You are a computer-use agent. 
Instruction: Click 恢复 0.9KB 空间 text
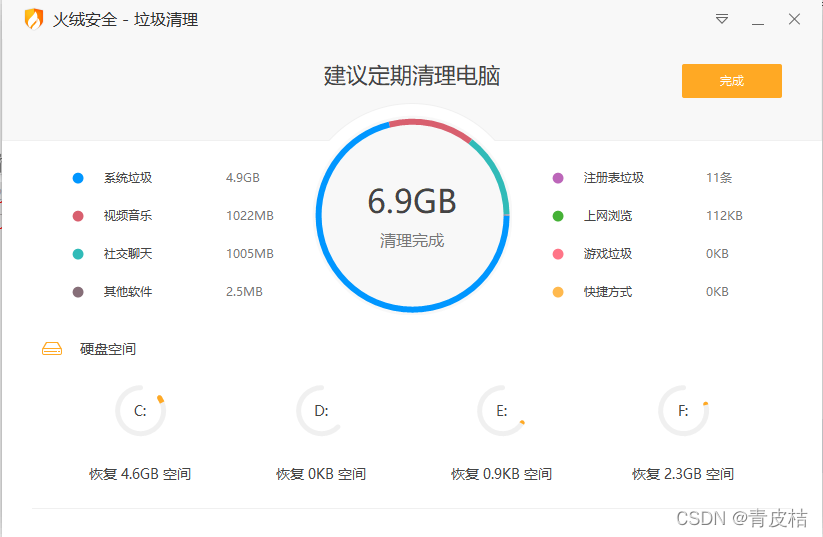(502, 474)
